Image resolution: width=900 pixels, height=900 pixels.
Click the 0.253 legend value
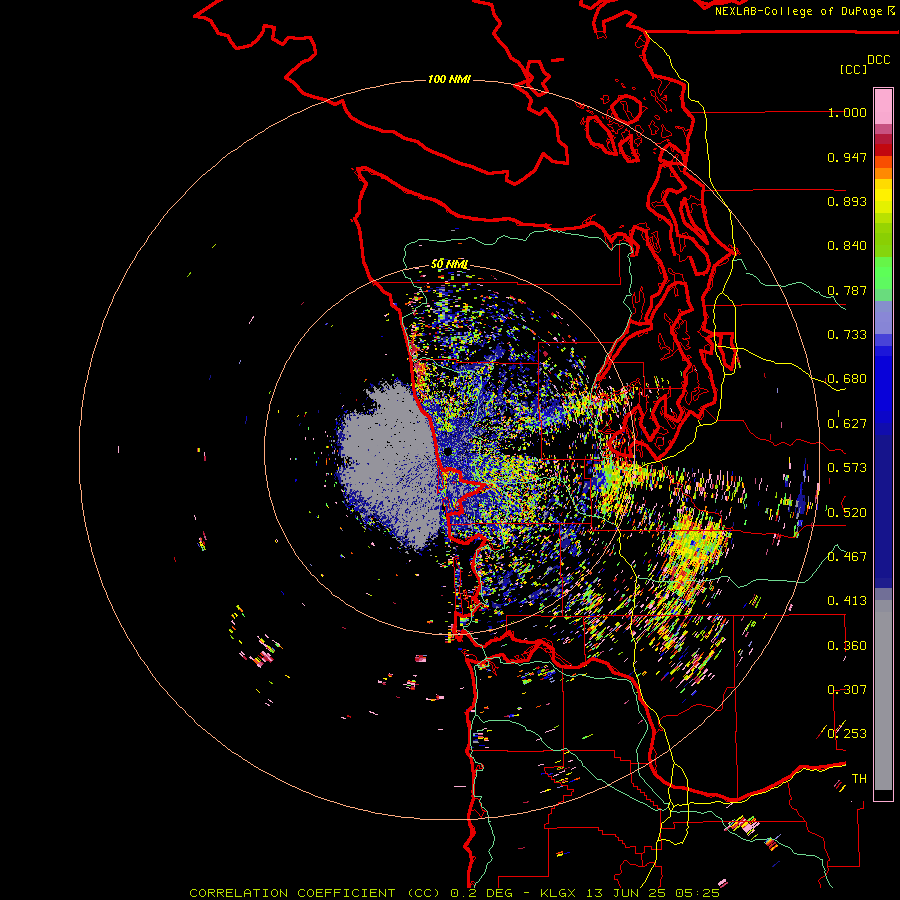[x=847, y=734]
